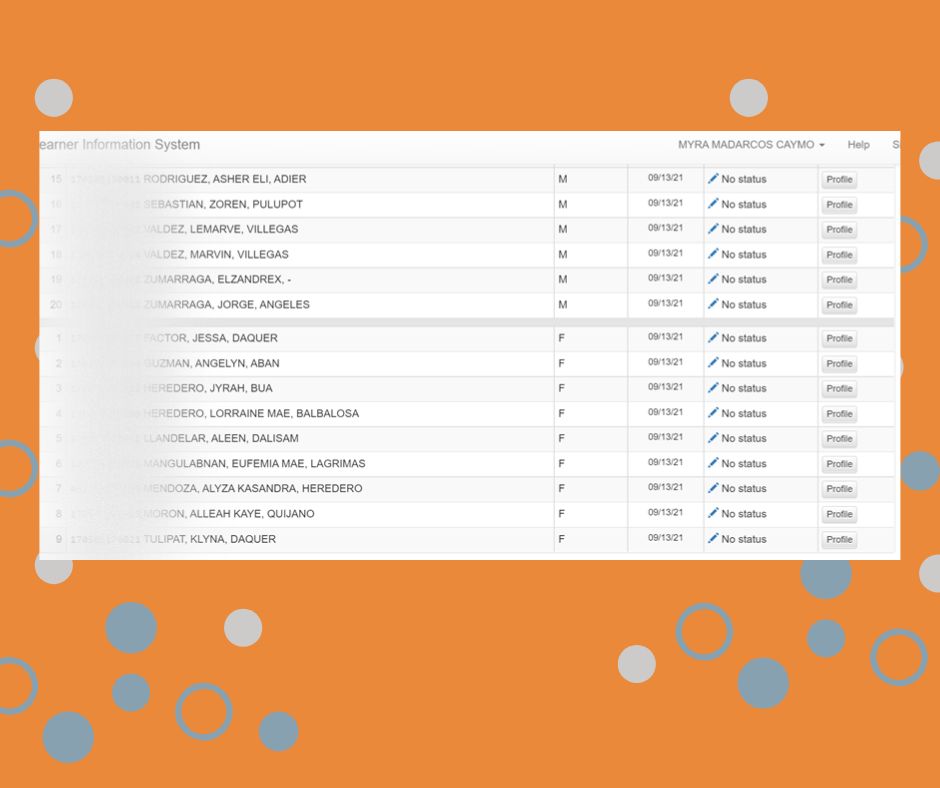The height and width of the screenshot is (788, 940).
Task: Edit status pencil for Valdez, Lemarve
Action: pyautogui.click(x=713, y=228)
